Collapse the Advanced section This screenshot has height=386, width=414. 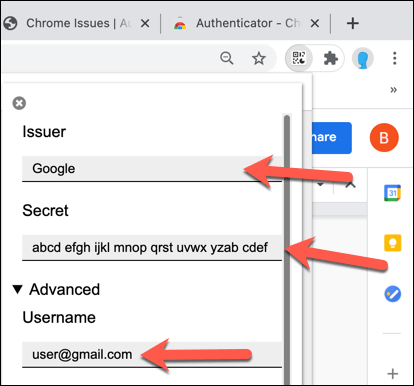pos(56,289)
